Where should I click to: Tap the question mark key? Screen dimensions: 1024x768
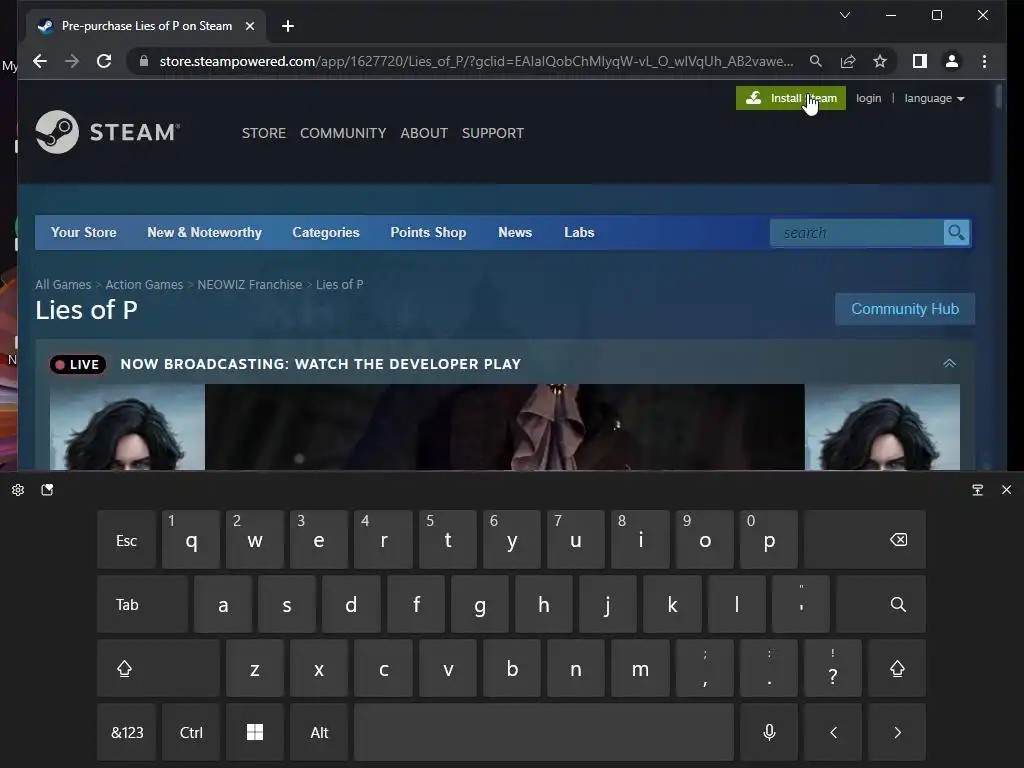coord(833,668)
